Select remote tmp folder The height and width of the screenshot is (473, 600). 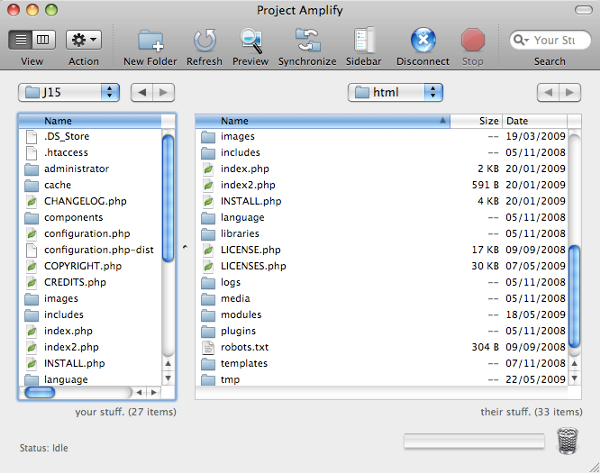tap(382, 379)
